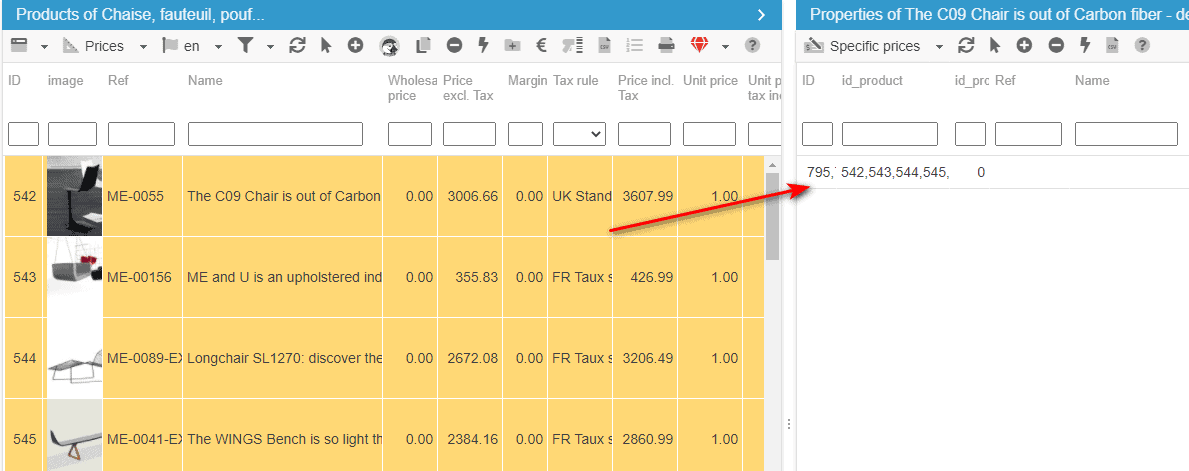Image resolution: width=1189 pixels, height=471 pixels.
Task: Click the Price excl. Tax column header
Action: coord(469,87)
